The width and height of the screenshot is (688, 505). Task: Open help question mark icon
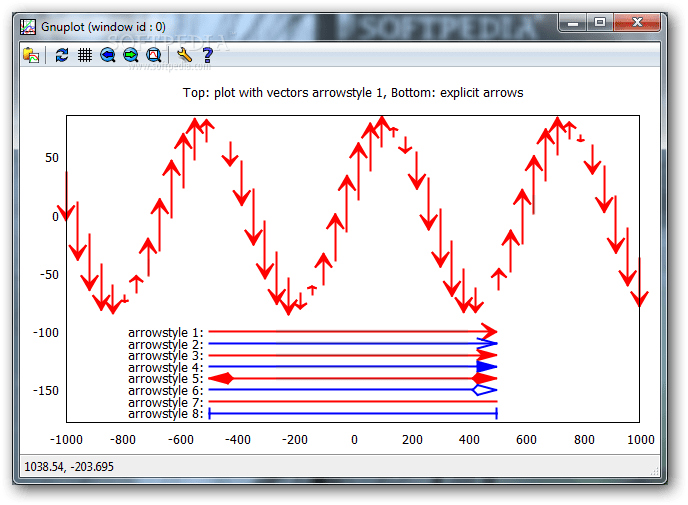pos(208,55)
